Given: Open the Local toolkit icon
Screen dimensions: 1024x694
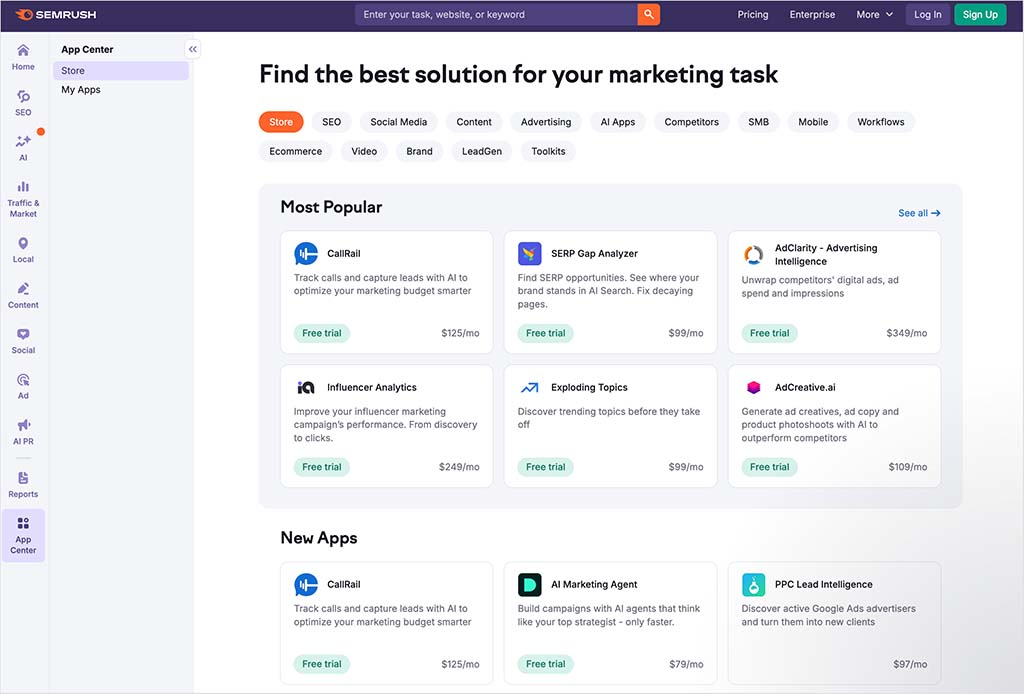Looking at the screenshot, I should point(22,249).
